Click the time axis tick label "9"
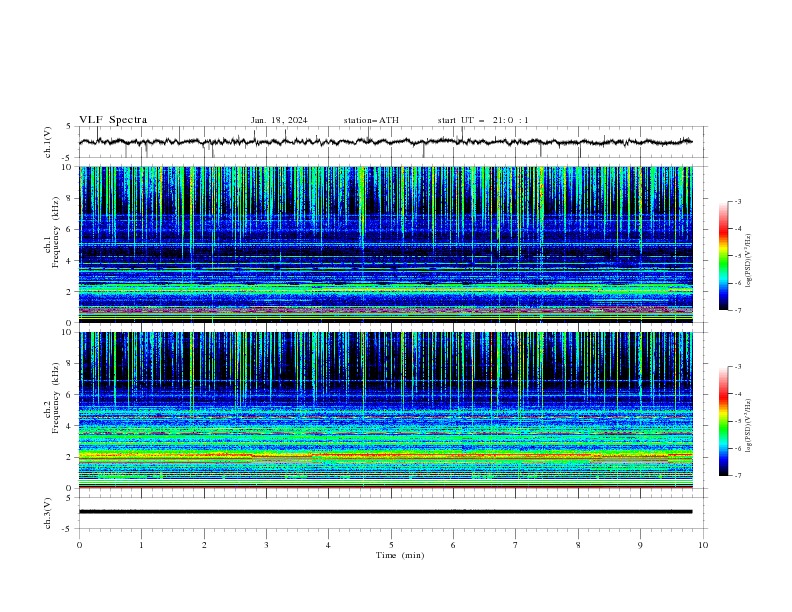Viewport: 792px width, 612px height. 640,545
